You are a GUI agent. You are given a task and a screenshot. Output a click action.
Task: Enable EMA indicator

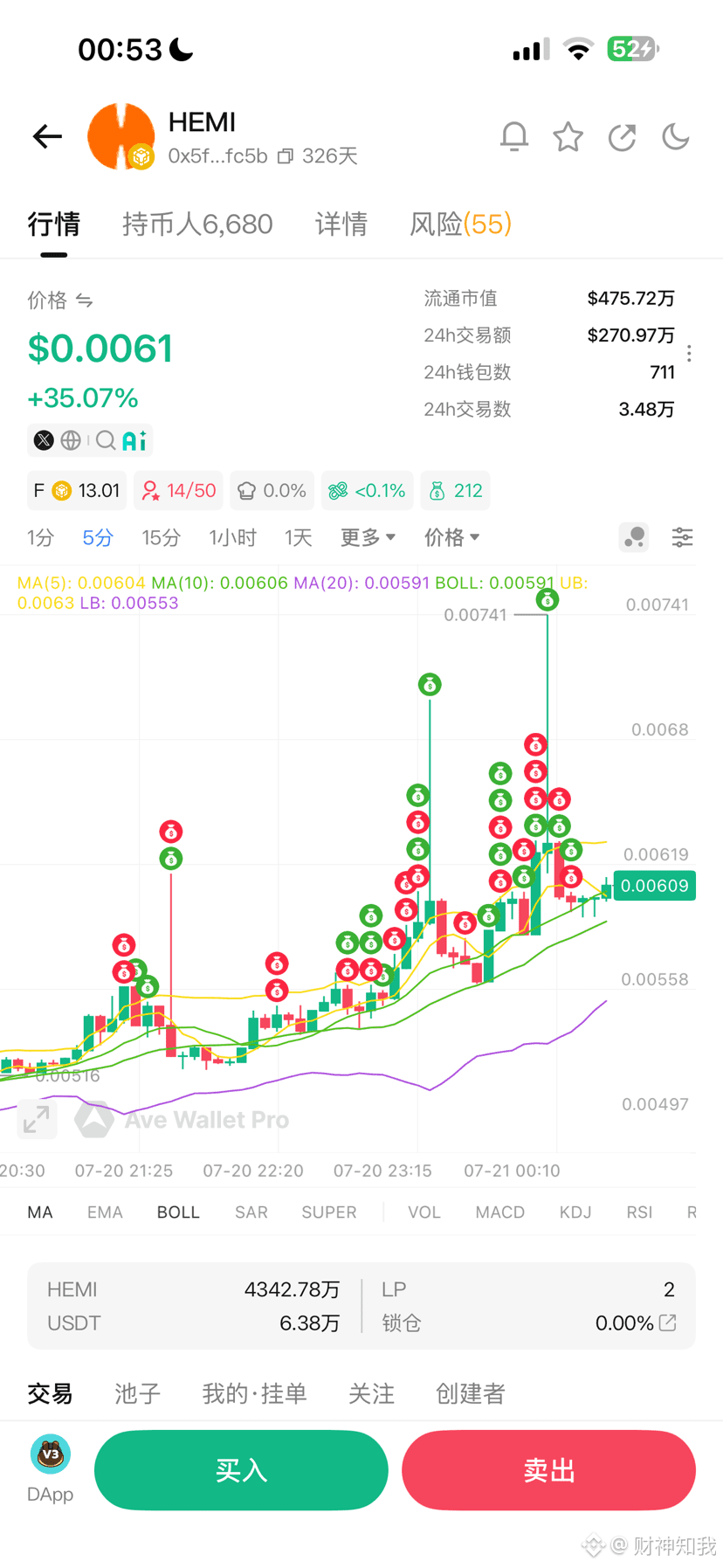tap(105, 1212)
